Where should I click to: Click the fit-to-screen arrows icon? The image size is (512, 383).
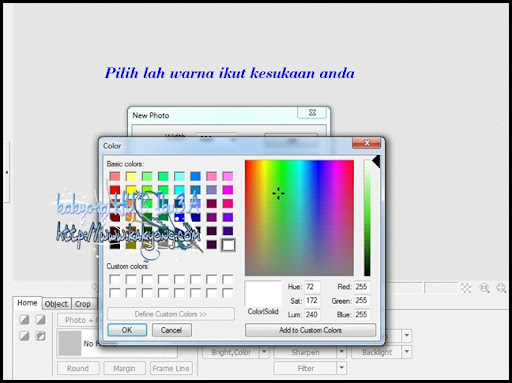pyautogui.click(x=466, y=288)
